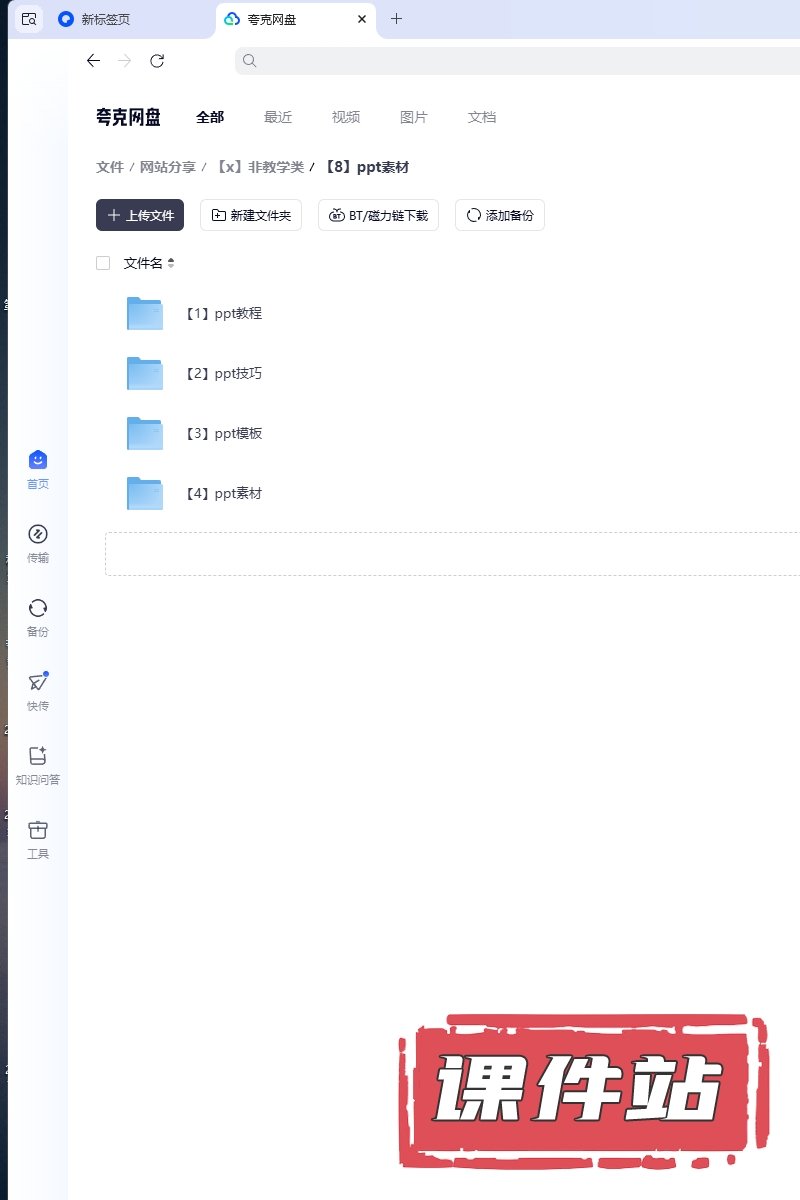Screen dimensions: 800x1200
Task: Click the 上传文件 upload button
Action: point(140,215)
